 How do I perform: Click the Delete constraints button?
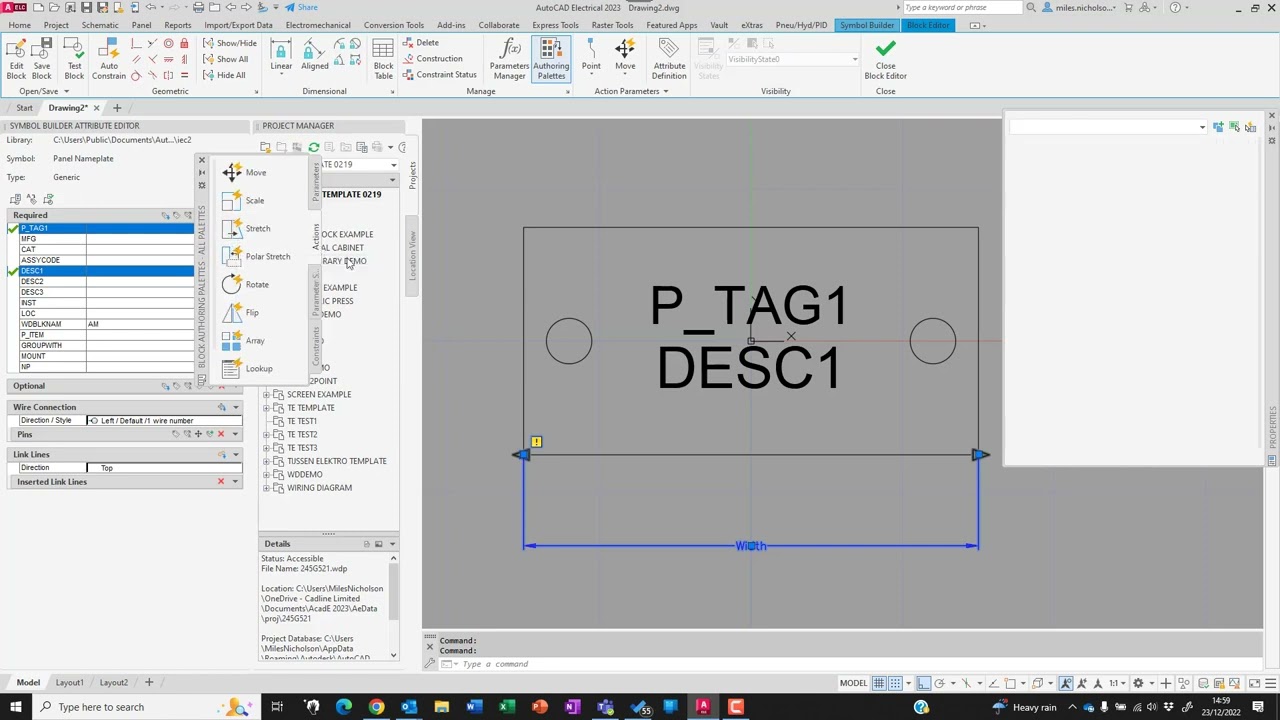(421, 43)
